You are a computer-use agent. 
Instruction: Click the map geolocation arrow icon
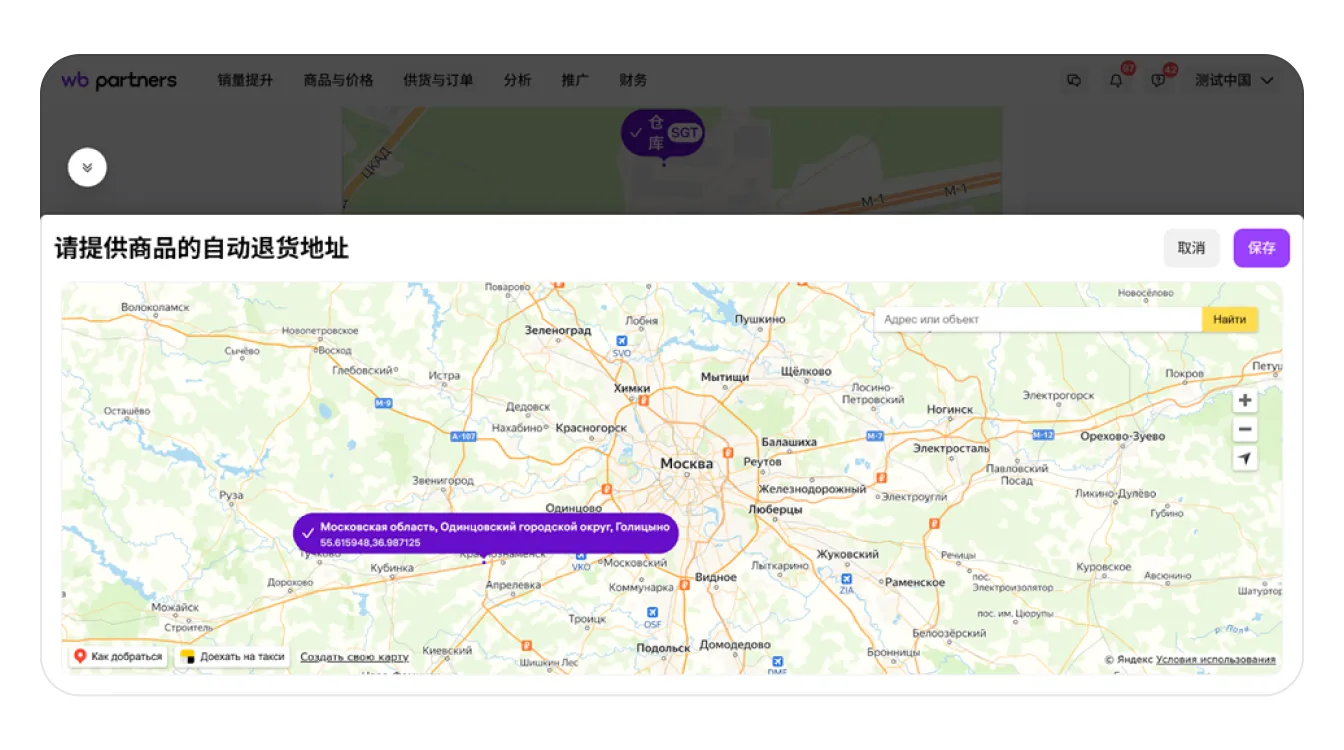1244,459
